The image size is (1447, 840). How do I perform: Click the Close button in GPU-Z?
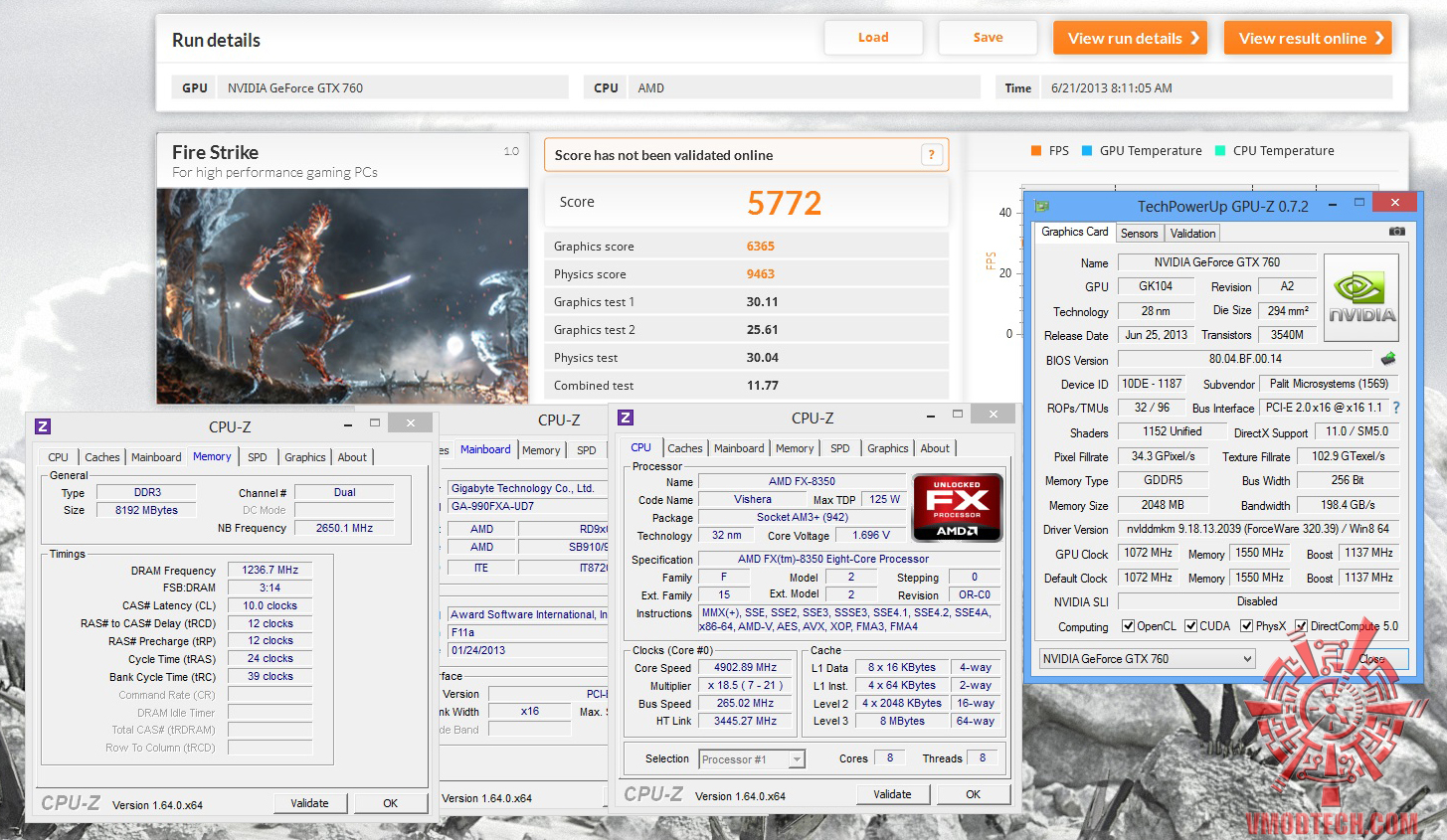point(1372,659)
